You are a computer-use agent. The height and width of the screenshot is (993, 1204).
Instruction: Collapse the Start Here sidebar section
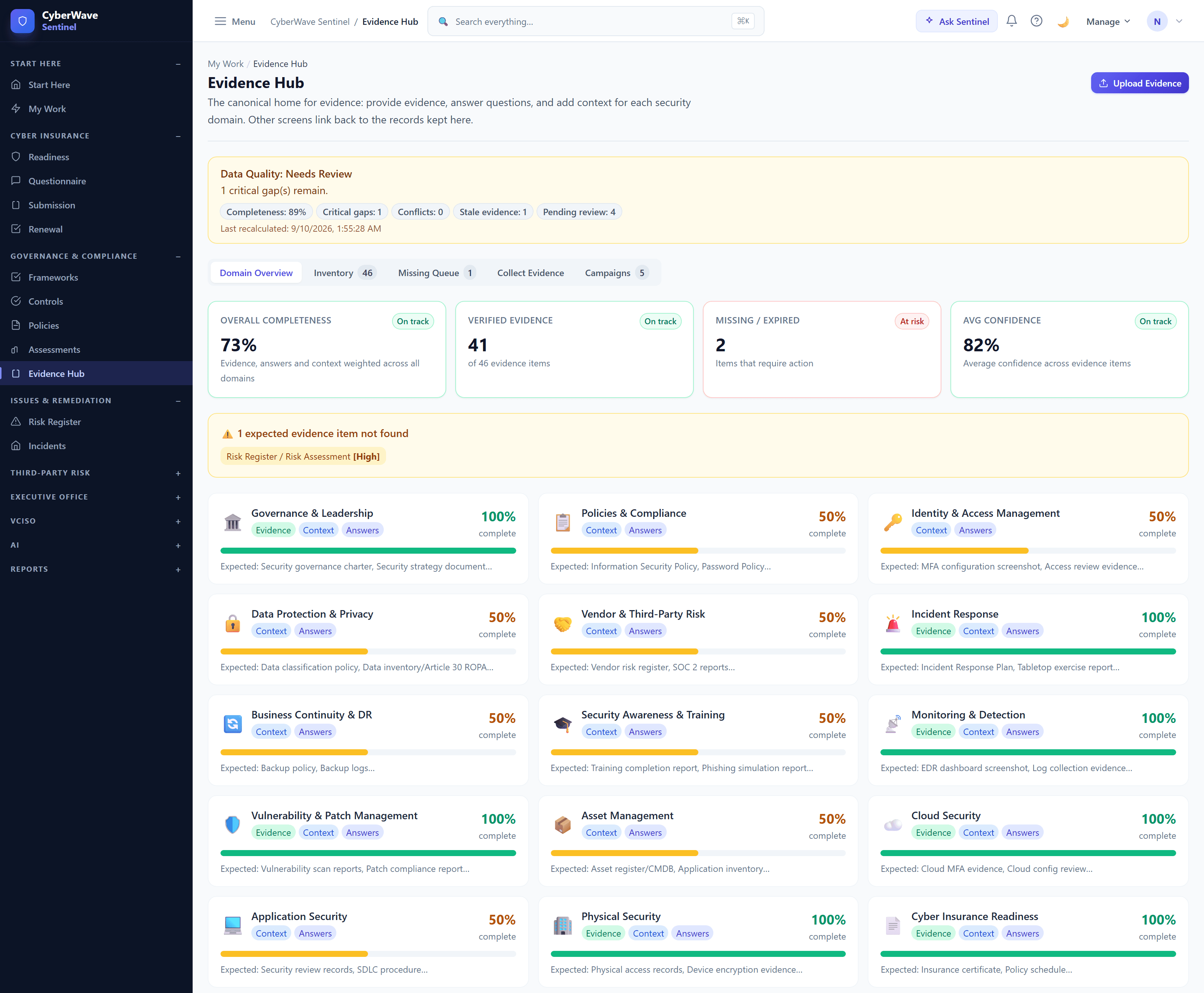tap(178, 64)
